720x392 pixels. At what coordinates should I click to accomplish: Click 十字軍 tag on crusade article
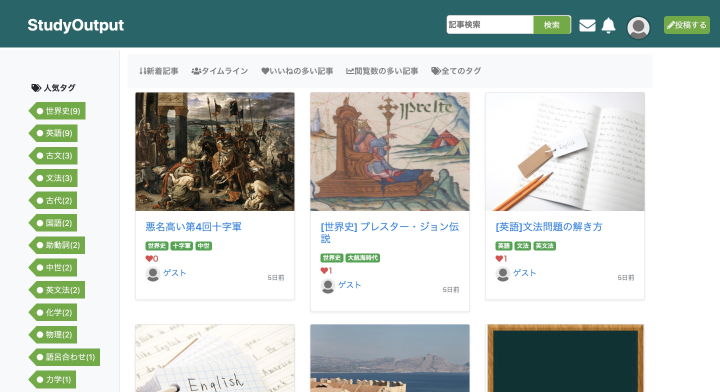pos(182,246)
